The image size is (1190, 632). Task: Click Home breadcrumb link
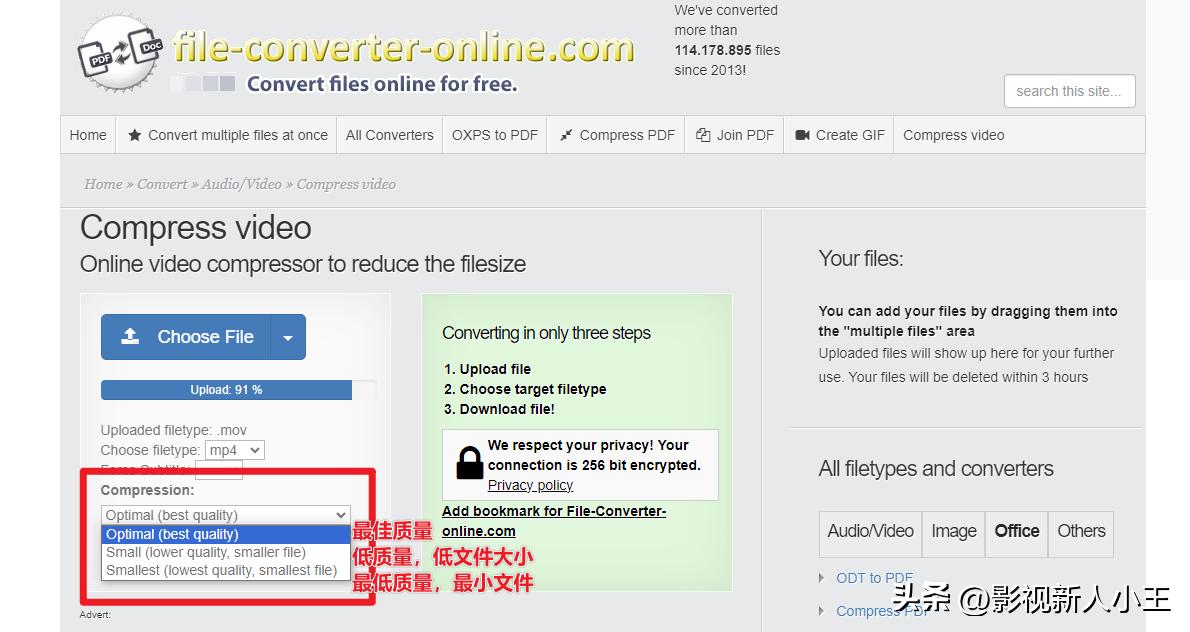103,184
